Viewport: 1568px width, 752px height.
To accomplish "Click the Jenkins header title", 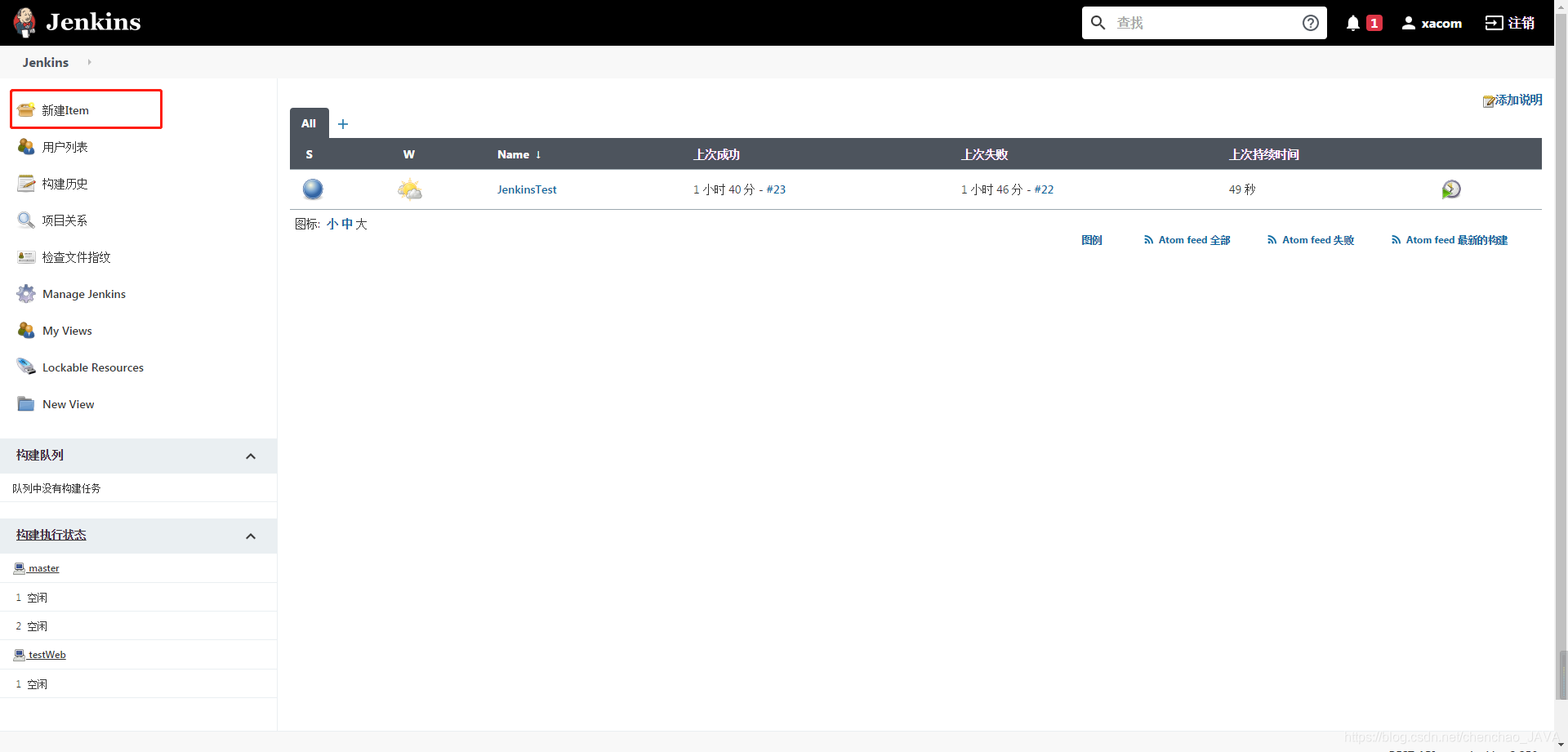I will tap(93, 22).
